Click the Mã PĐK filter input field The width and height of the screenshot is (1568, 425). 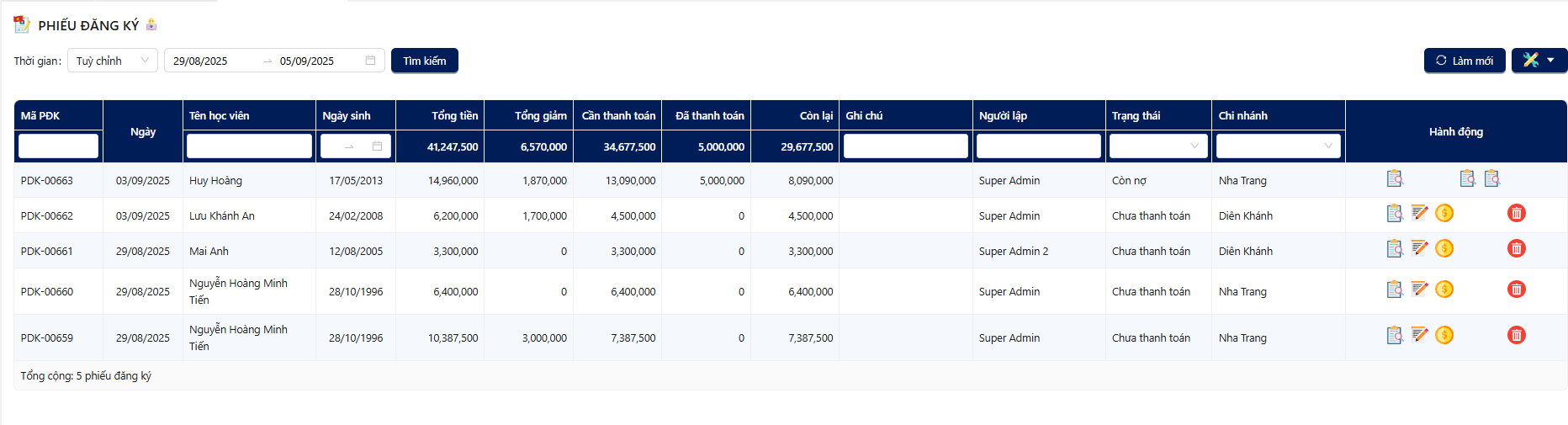[58, 146]
